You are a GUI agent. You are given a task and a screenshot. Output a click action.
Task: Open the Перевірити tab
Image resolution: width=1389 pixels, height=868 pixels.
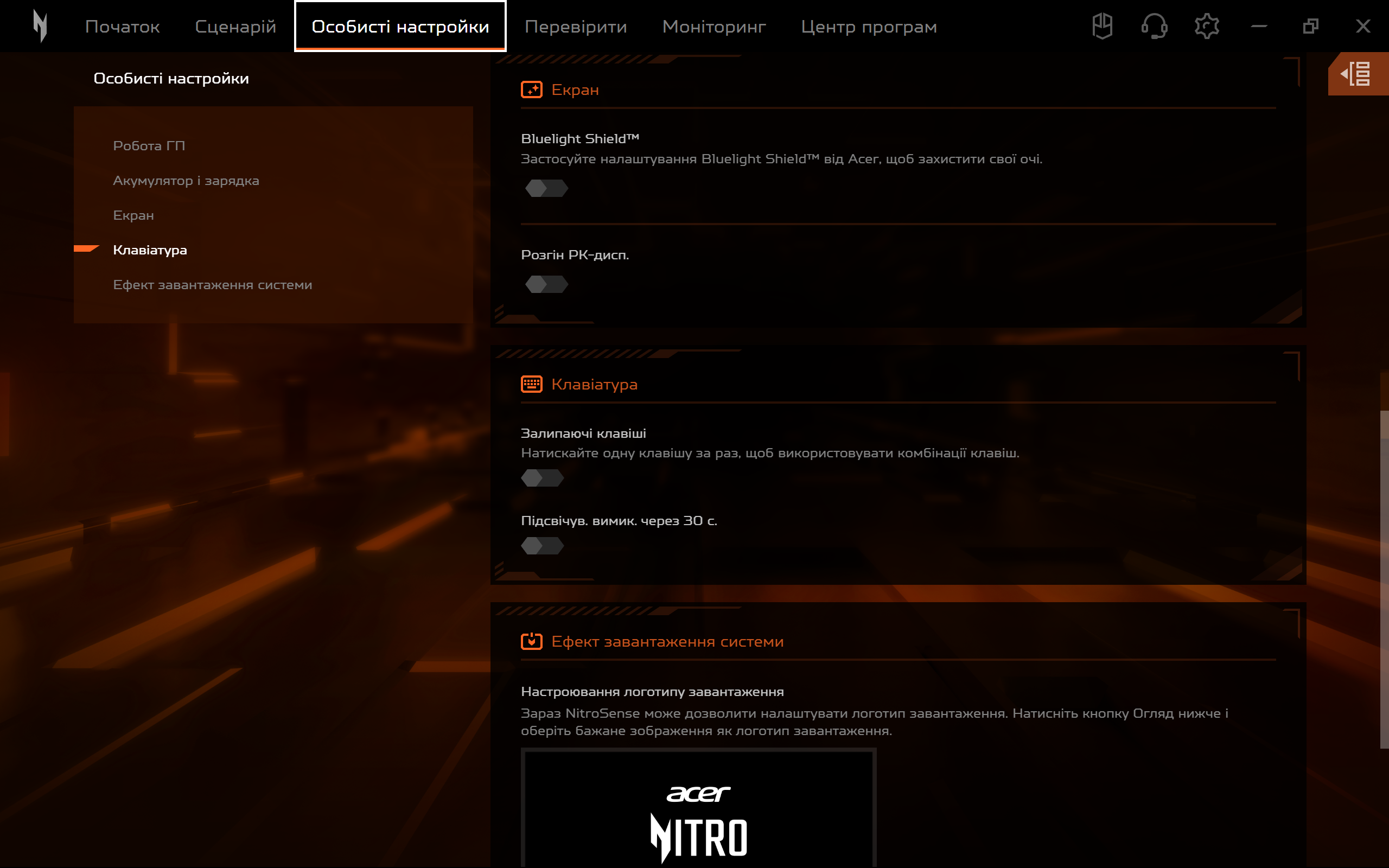[576, 27]
